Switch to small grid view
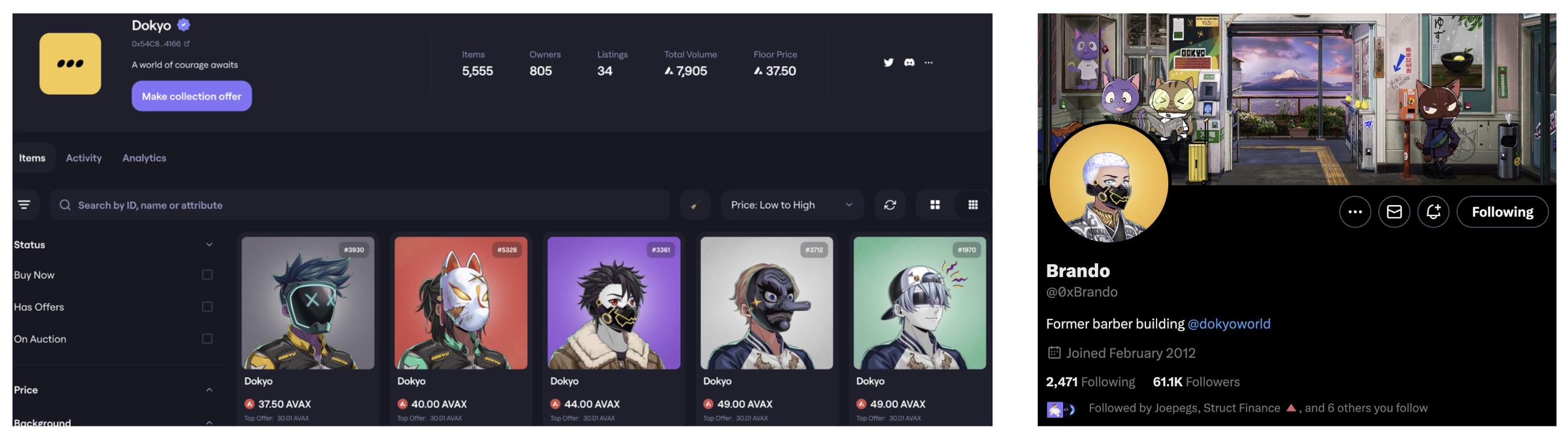Screen dimensions: 1568x438 pos(973,204)
